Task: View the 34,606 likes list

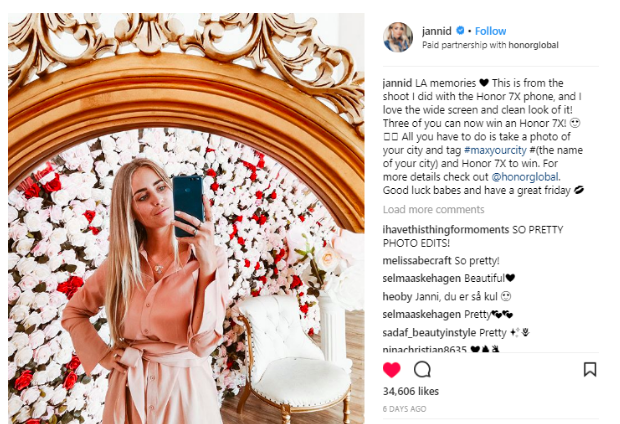Action: pos(411,391)
